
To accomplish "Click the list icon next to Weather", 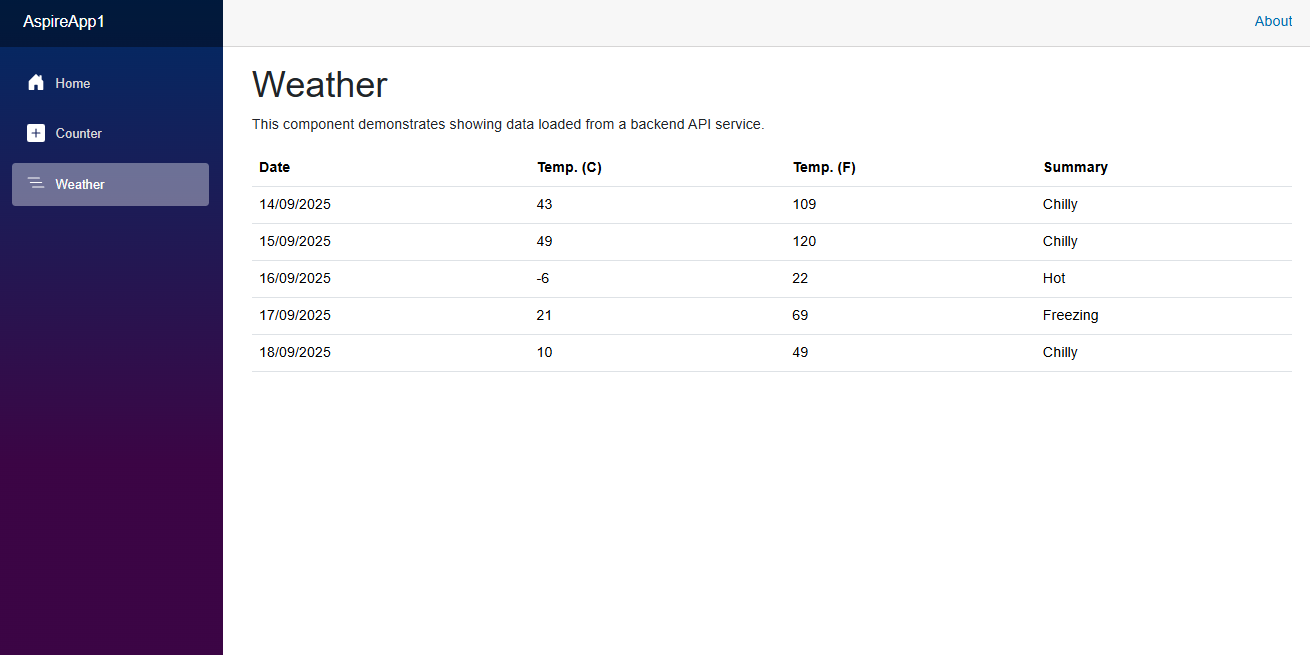I will coord(36,184).
